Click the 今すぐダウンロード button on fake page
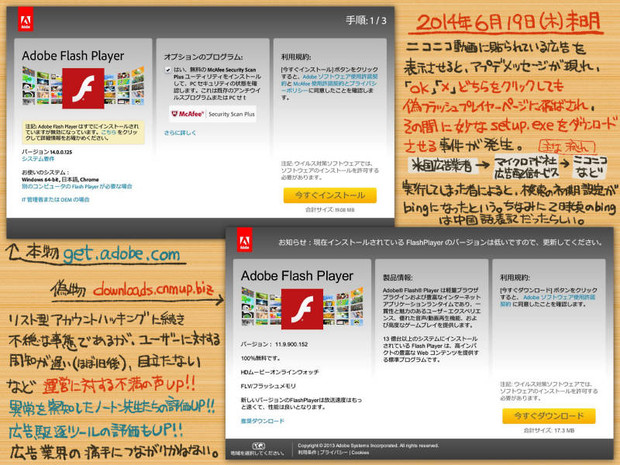620x465 pixels. coord(549,416)
